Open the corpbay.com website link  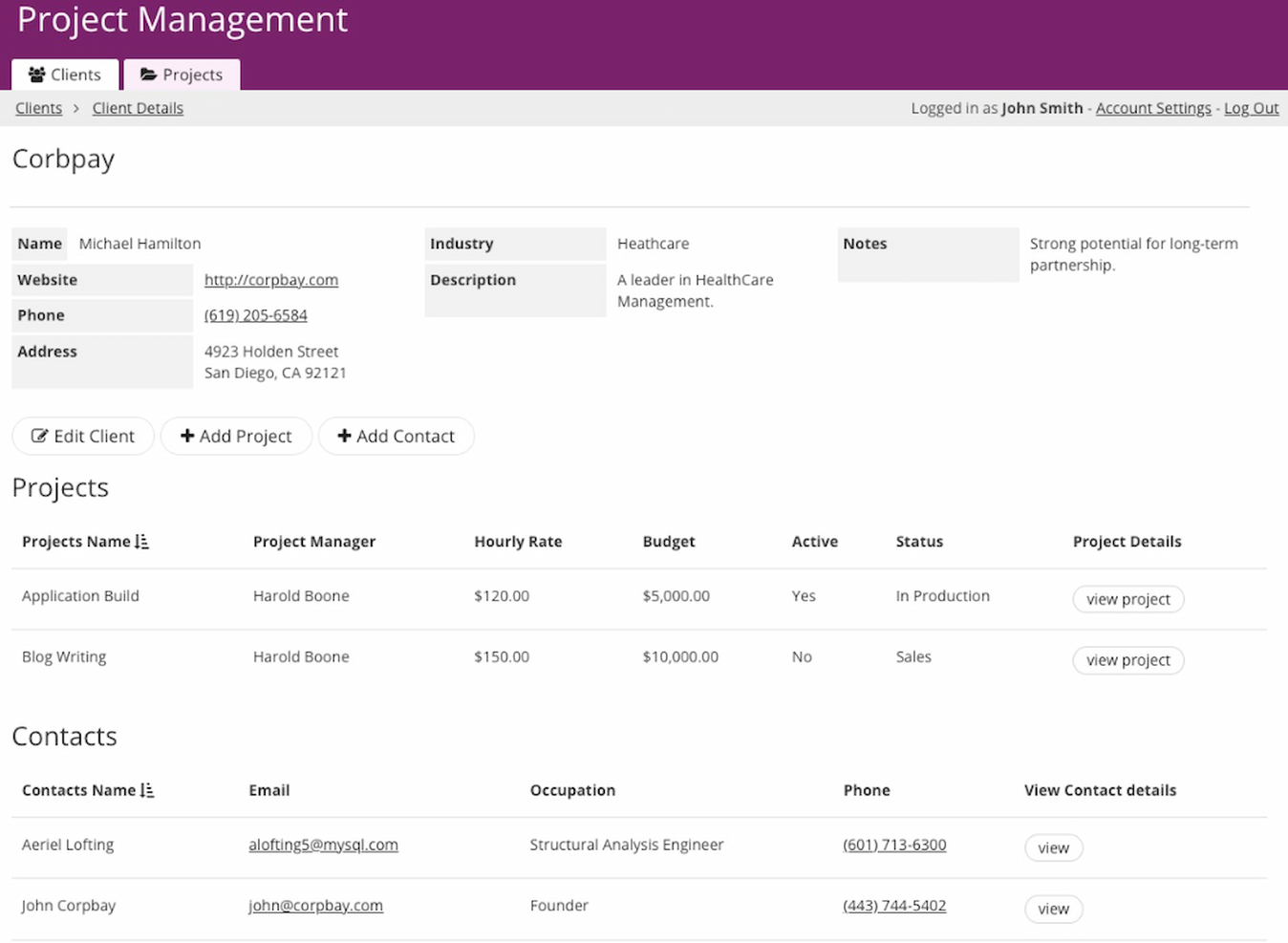(271, 280)
